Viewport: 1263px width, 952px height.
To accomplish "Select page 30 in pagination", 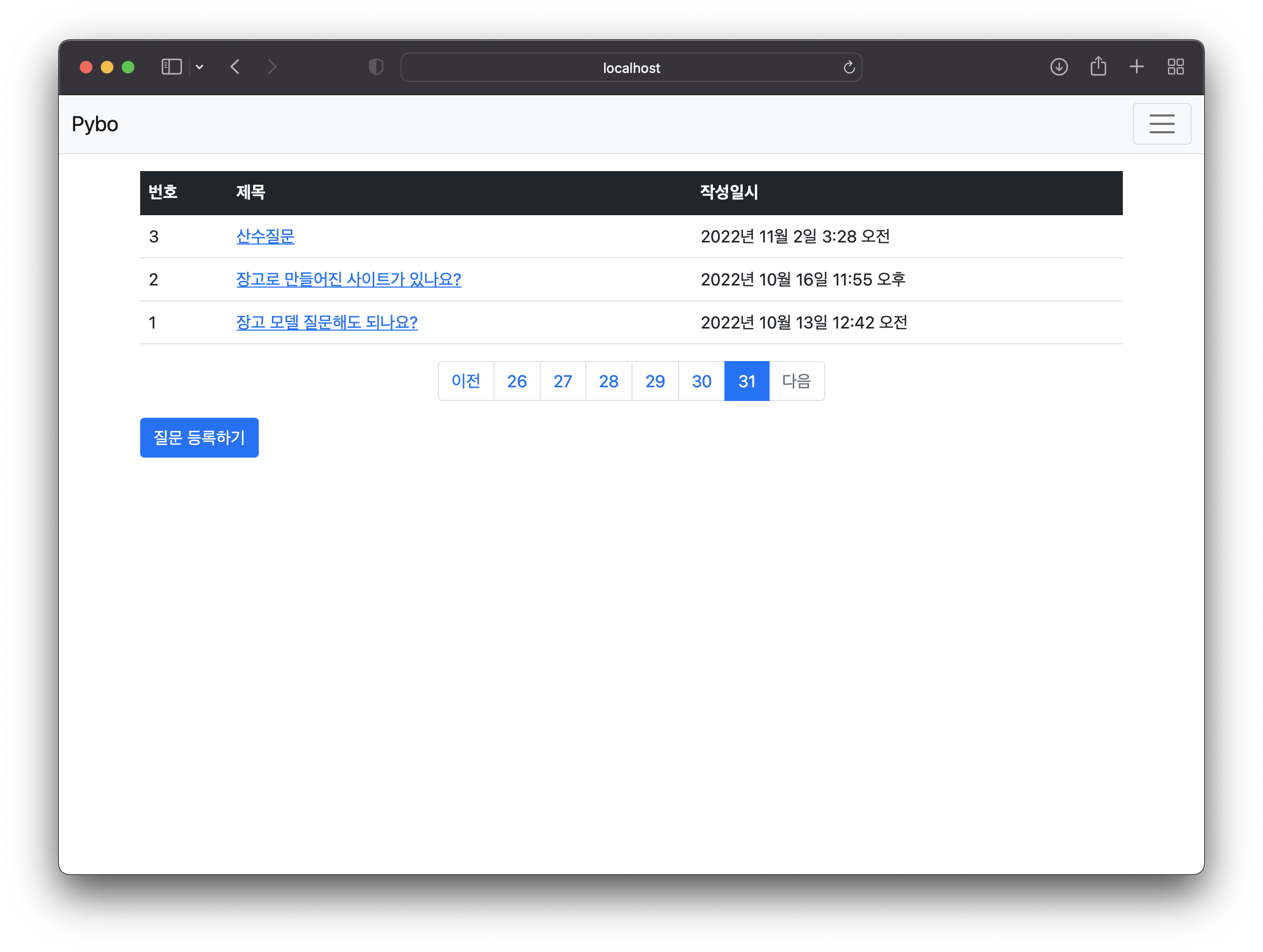I will coord(701,381).
